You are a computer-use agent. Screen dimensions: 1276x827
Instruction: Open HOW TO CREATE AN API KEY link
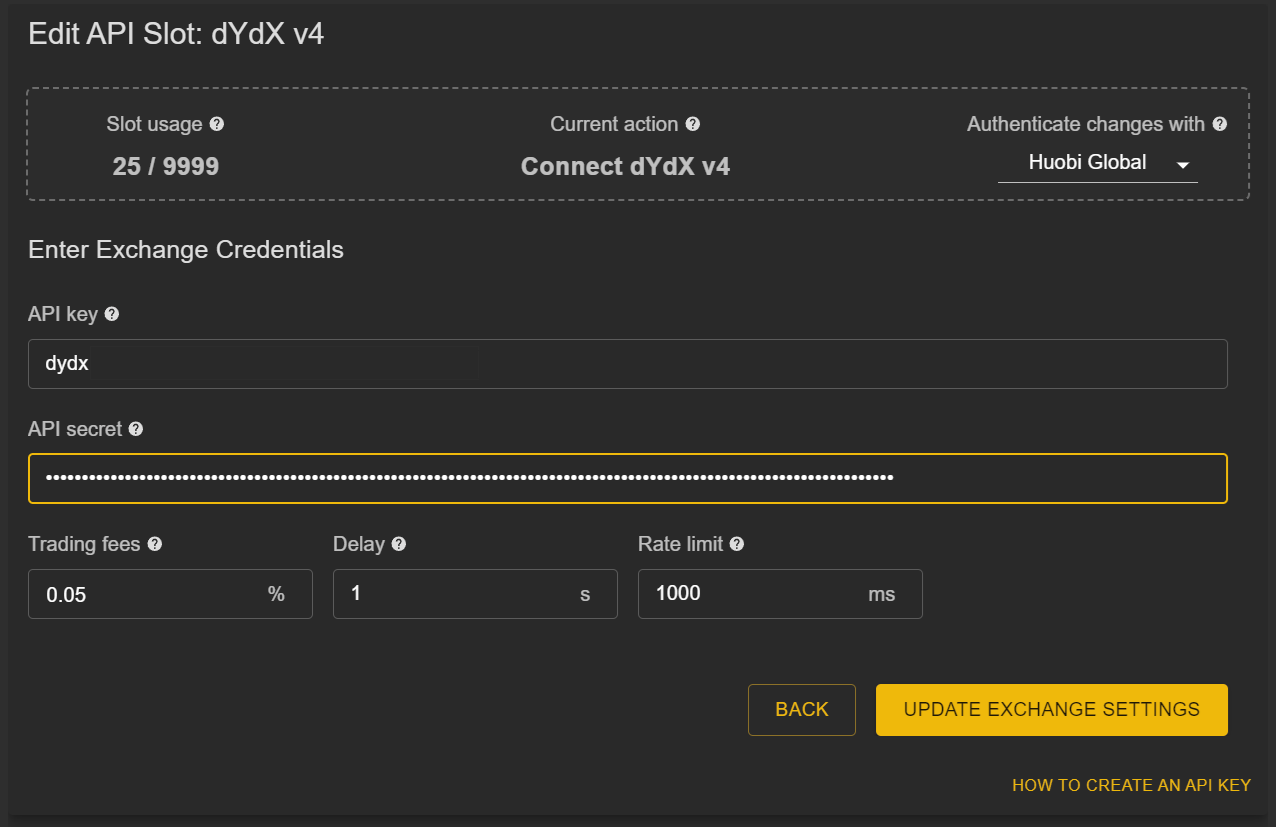tap(1131, 786)
